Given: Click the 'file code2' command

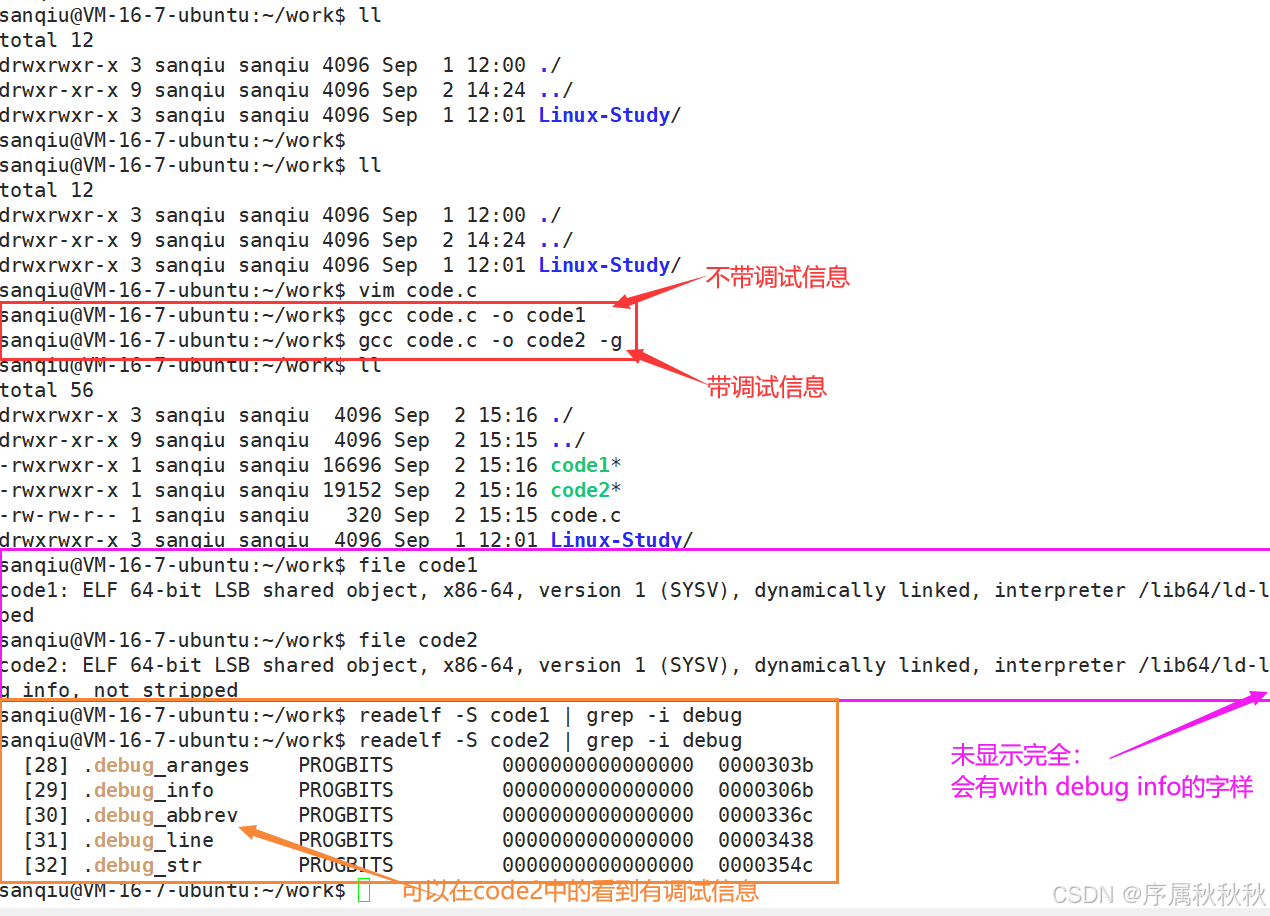Looking at the screenshot, I should click(x=418, y=640).
